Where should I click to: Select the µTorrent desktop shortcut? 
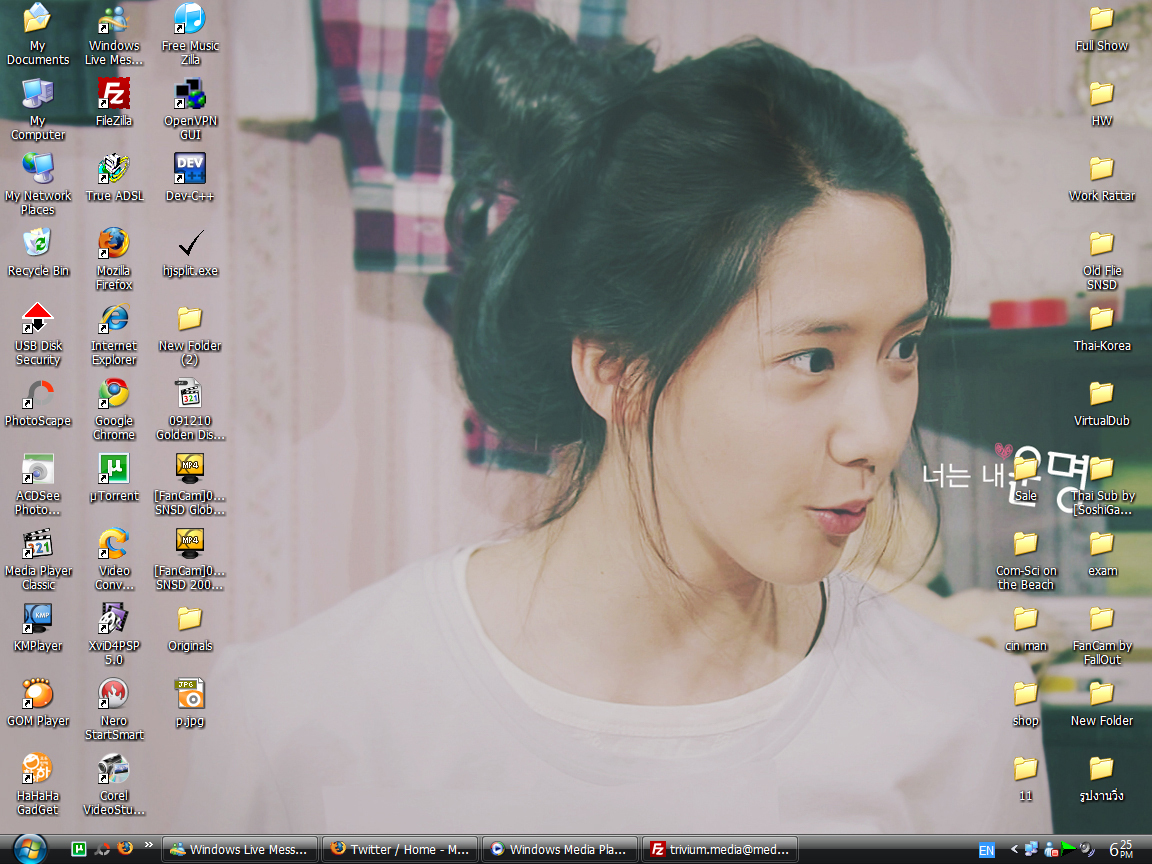coord(114,478)
